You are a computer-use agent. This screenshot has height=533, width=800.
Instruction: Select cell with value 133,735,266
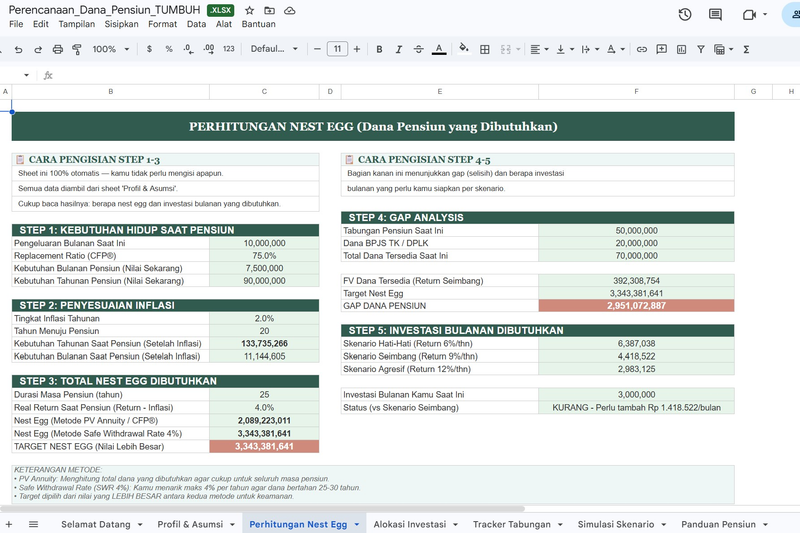(264, 344)
